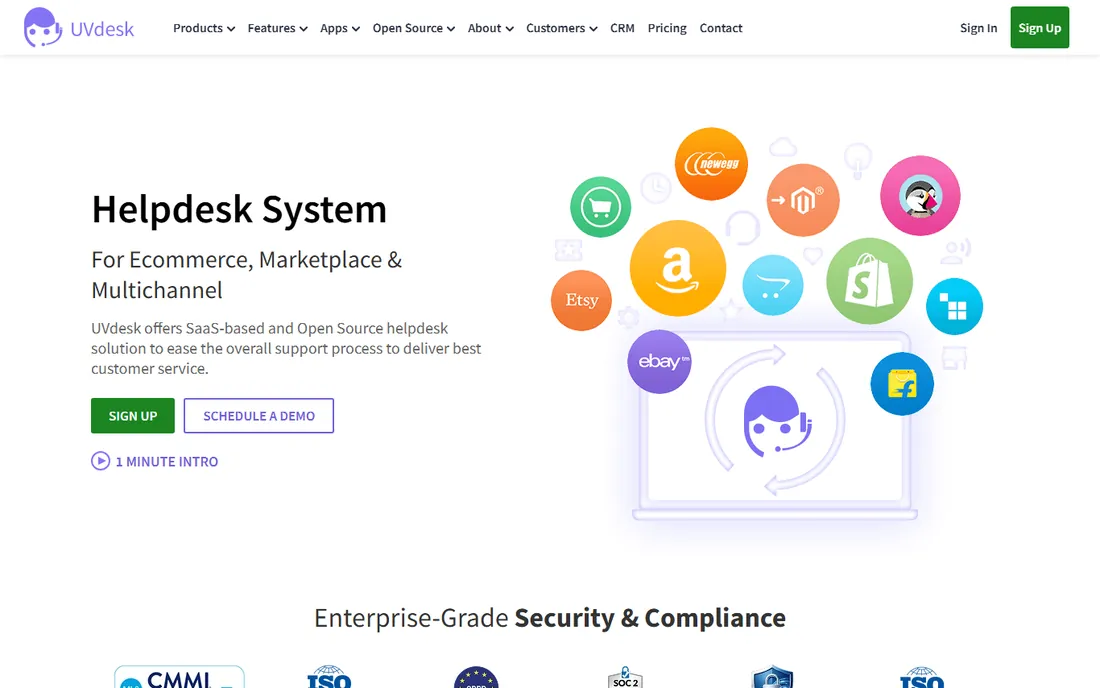Viewport: 1100px width, 688px height.
Task: Open the Contact page
Action: tap(720, 28)
